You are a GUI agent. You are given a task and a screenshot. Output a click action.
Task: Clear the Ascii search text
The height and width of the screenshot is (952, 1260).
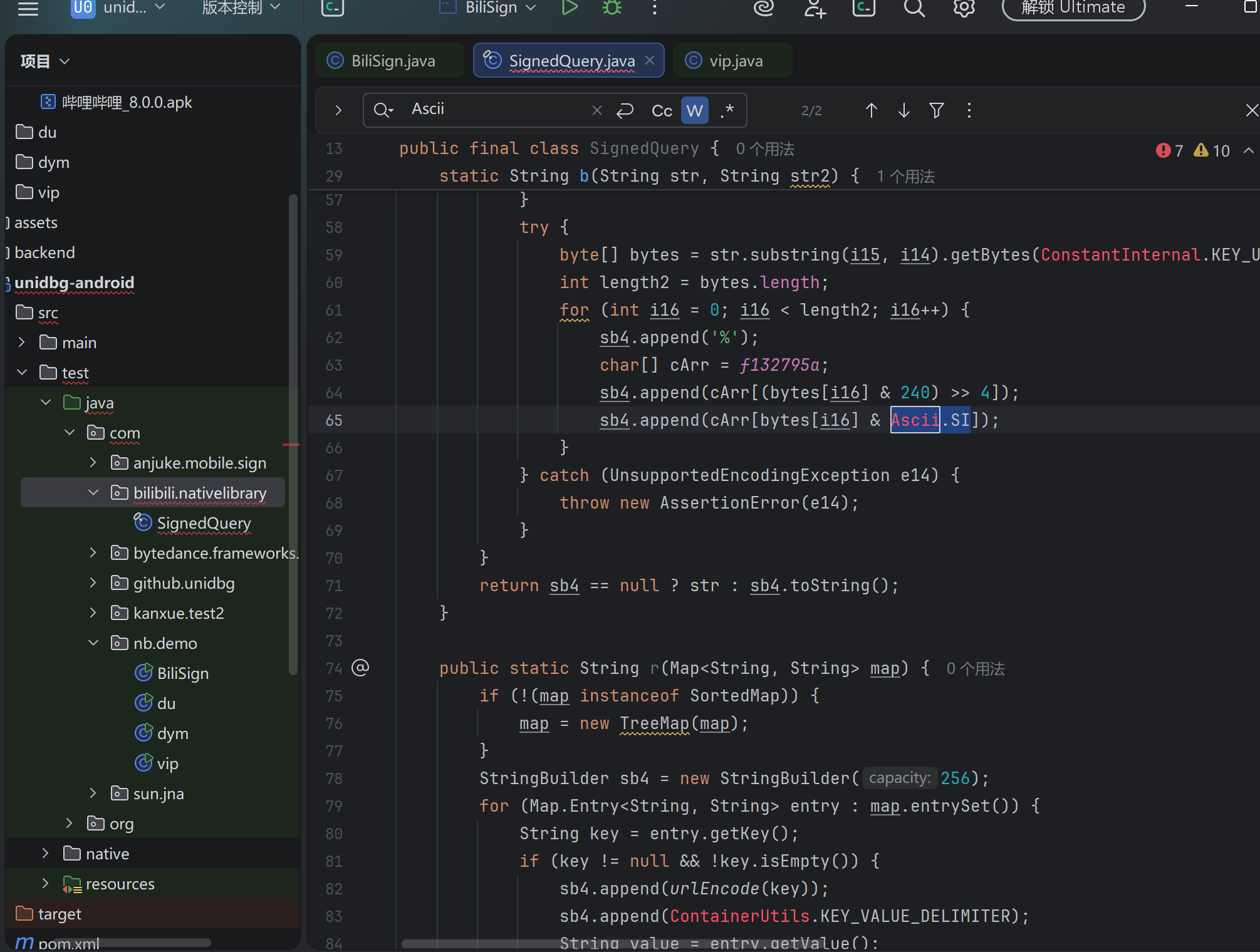coord(596,110)
